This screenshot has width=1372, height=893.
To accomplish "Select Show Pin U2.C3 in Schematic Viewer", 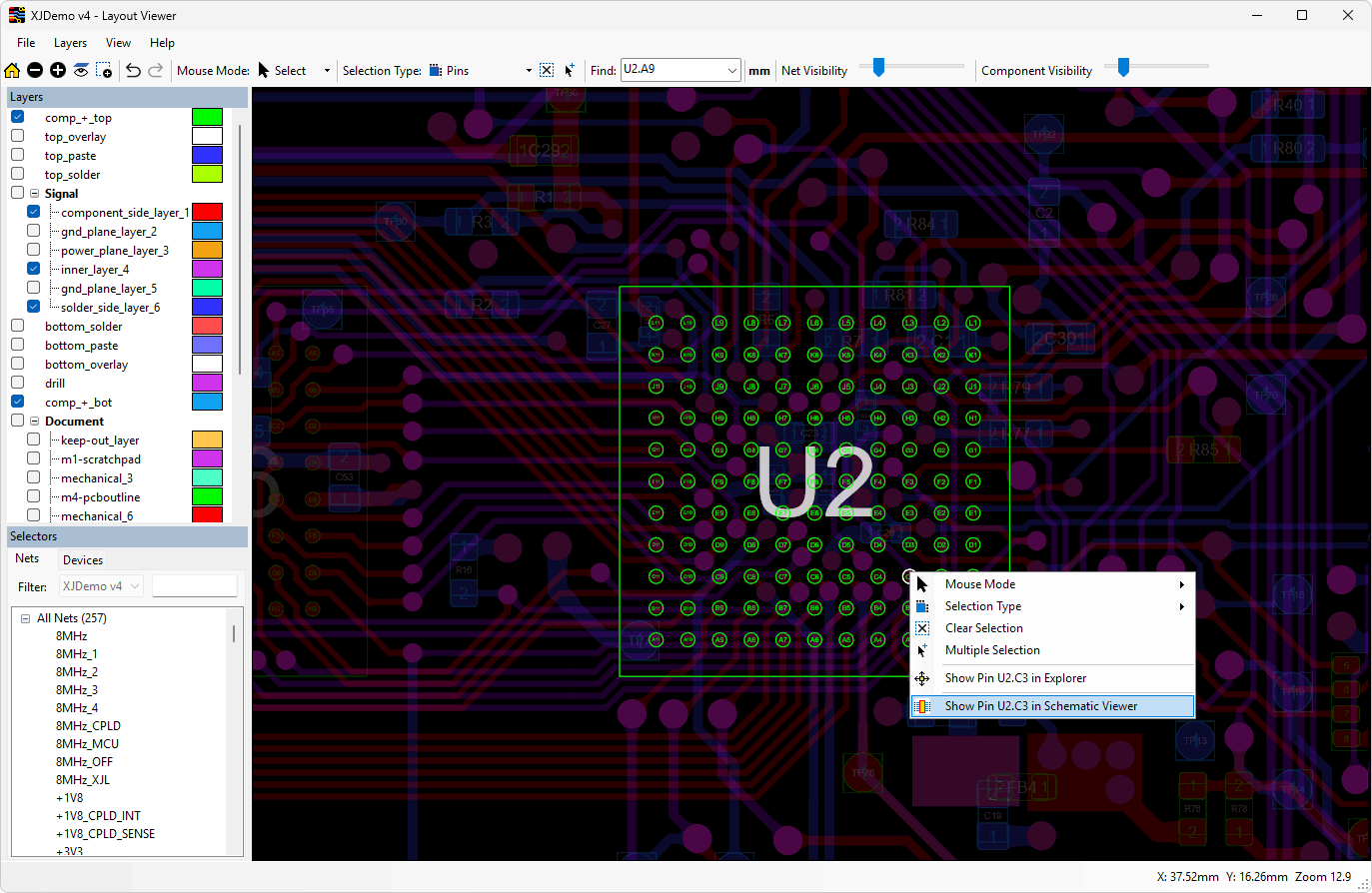I will click(1040, 706).
